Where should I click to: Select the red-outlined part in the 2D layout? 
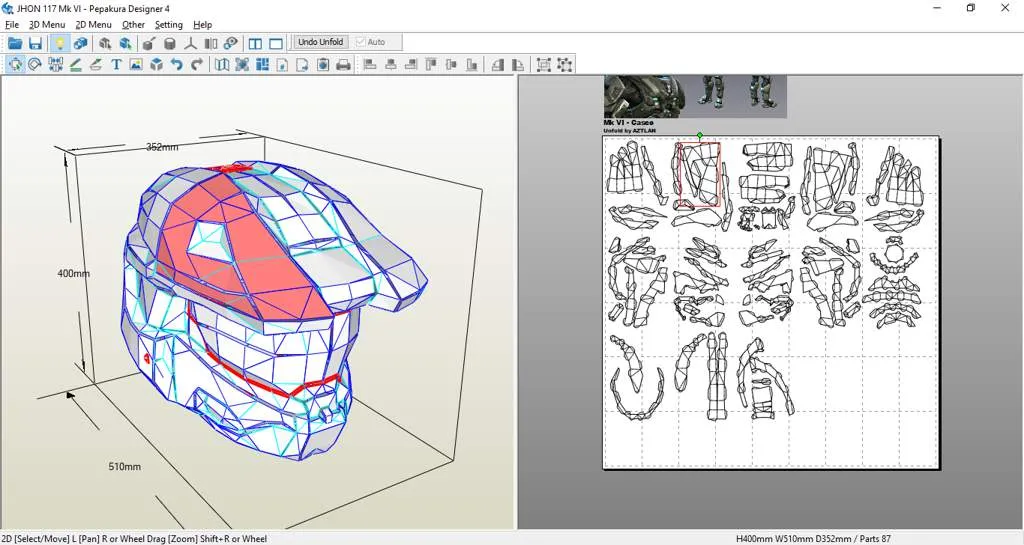click(698, 175)
